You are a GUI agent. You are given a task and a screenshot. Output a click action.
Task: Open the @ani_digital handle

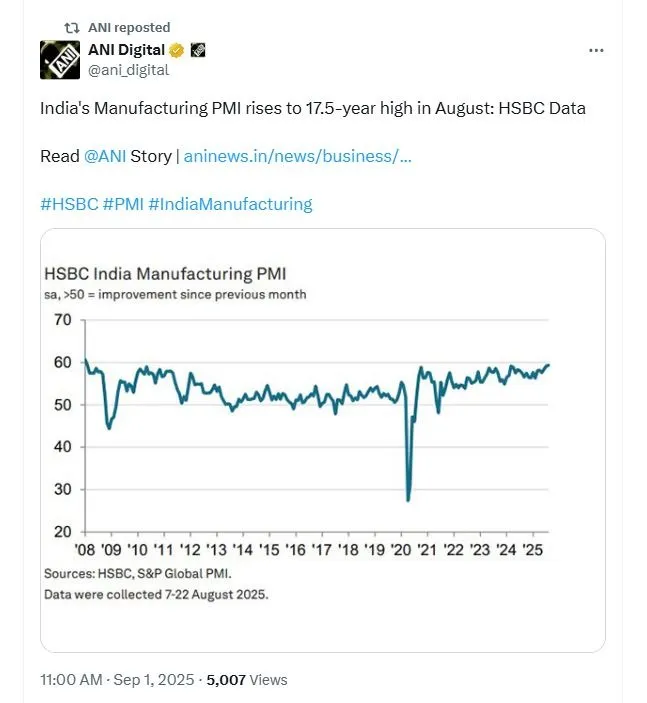[129, 70]
